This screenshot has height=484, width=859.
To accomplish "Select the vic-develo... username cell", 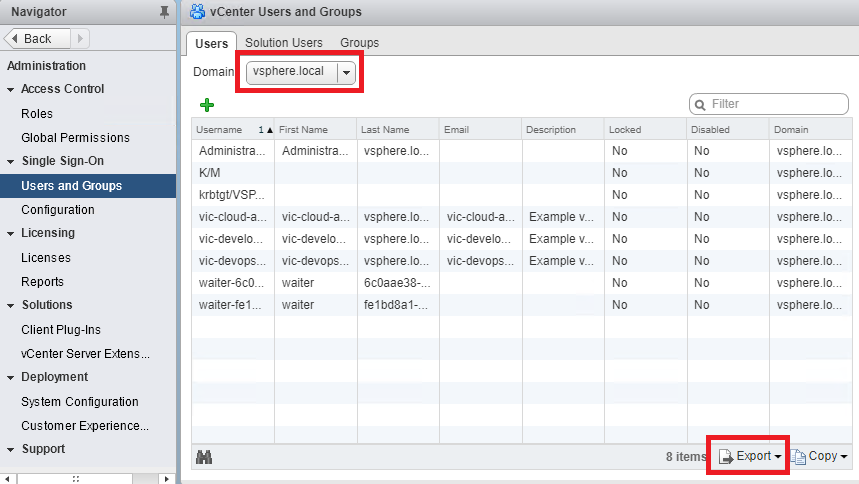I will pos(233,238).
